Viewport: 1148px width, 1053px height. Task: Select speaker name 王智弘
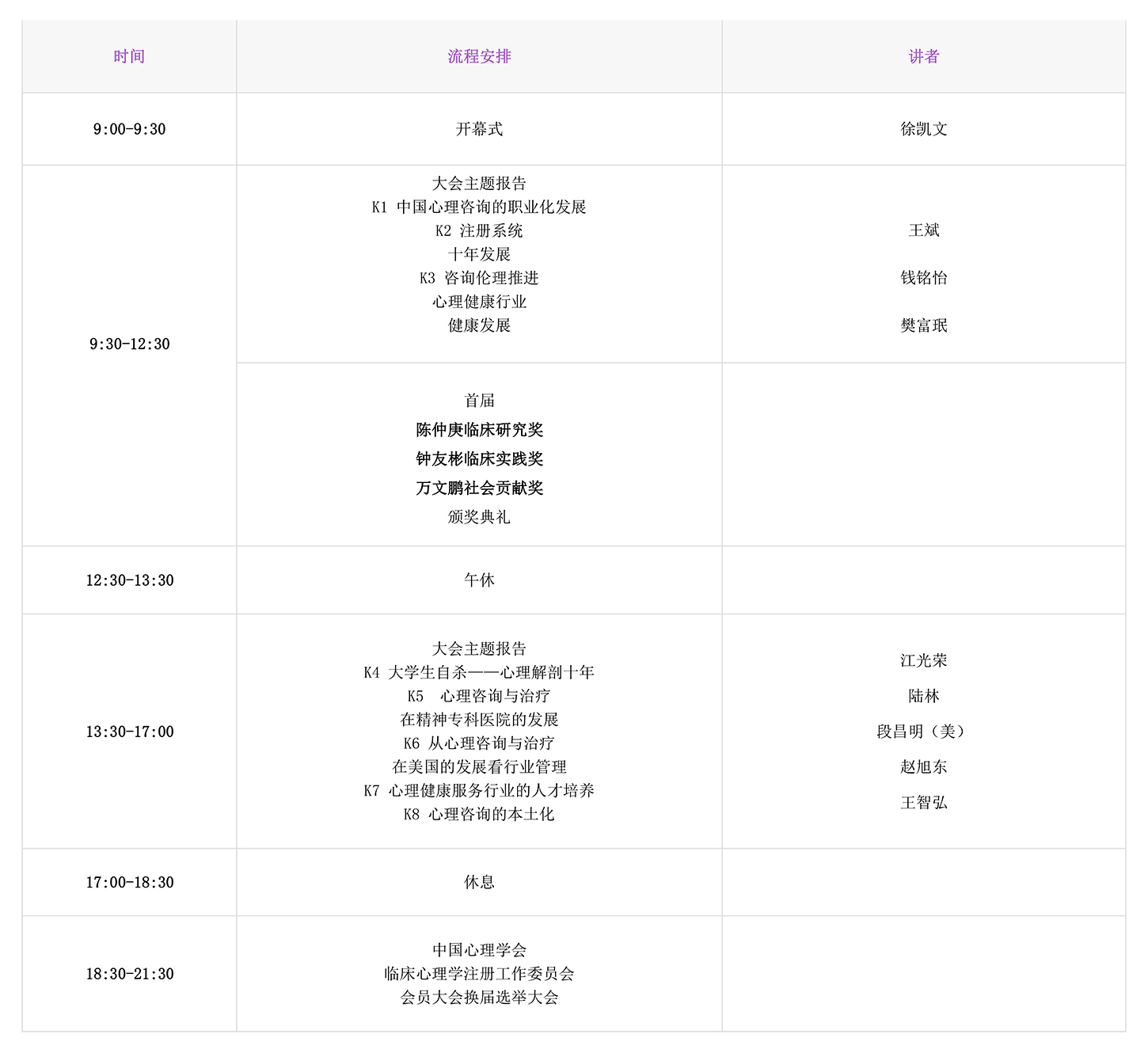(923, 803)
